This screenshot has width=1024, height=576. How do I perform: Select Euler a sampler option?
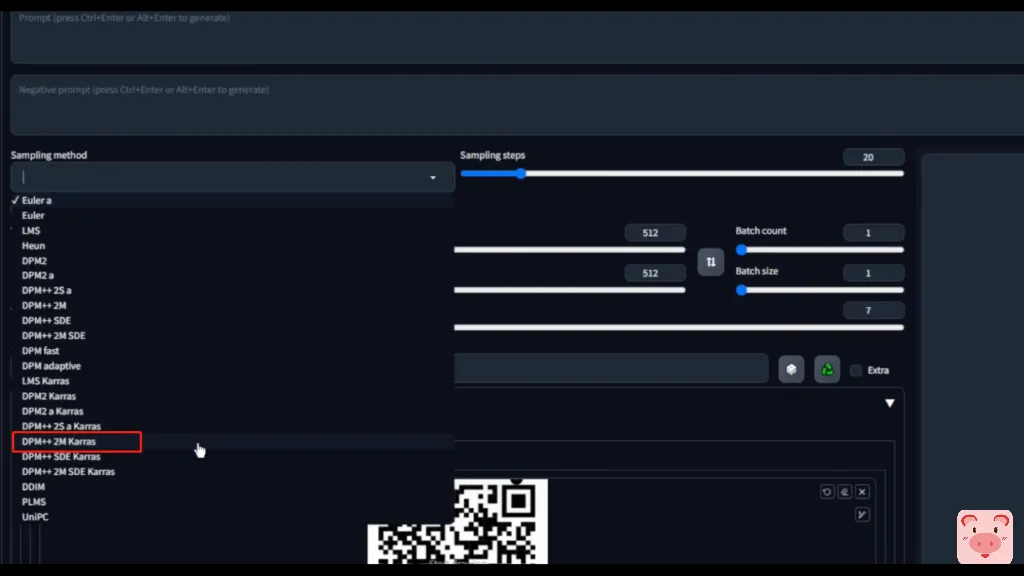[x=232, y=200]
